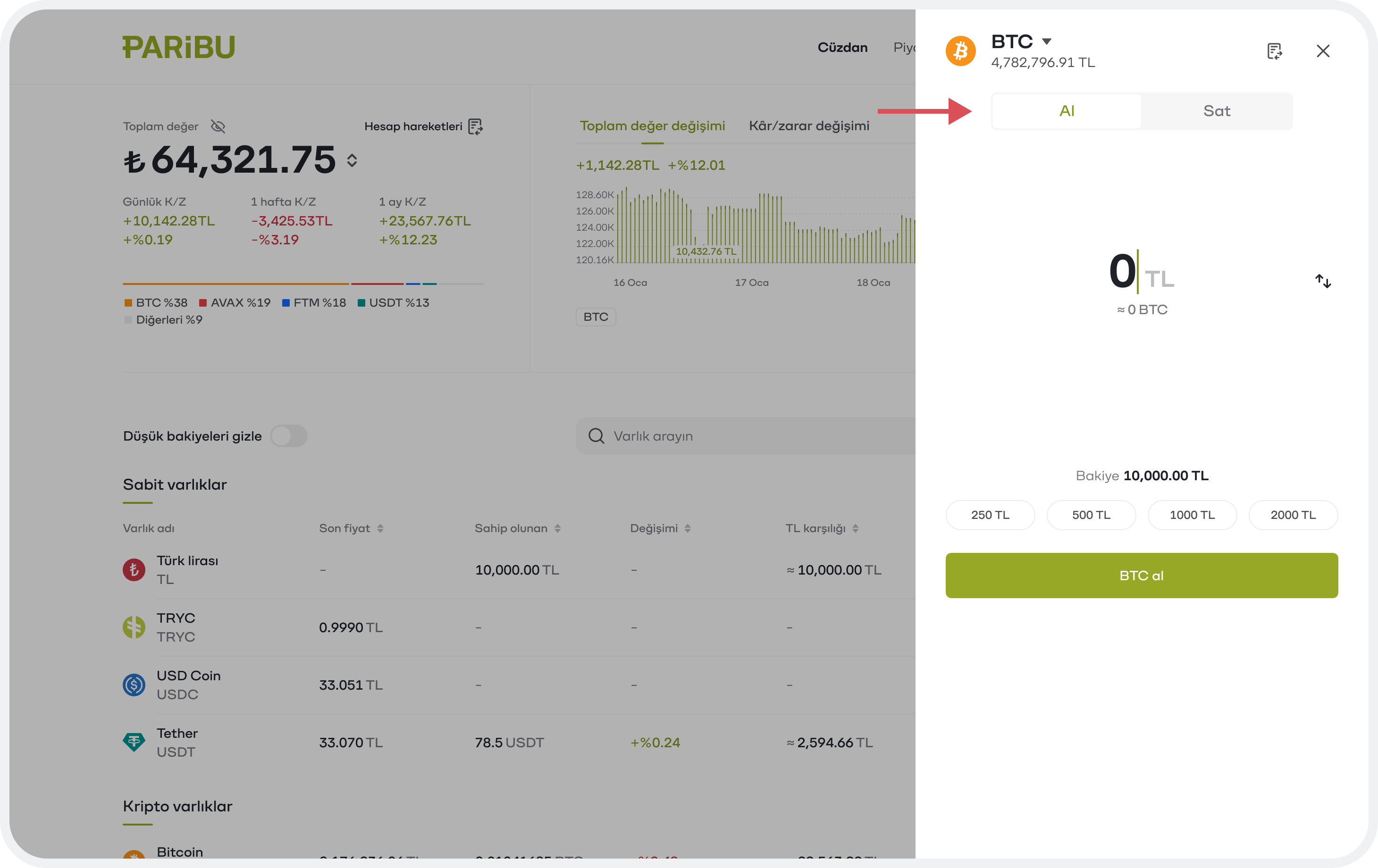
Task: Click the TRYC asset icon
Action: (x=134, y=627)
